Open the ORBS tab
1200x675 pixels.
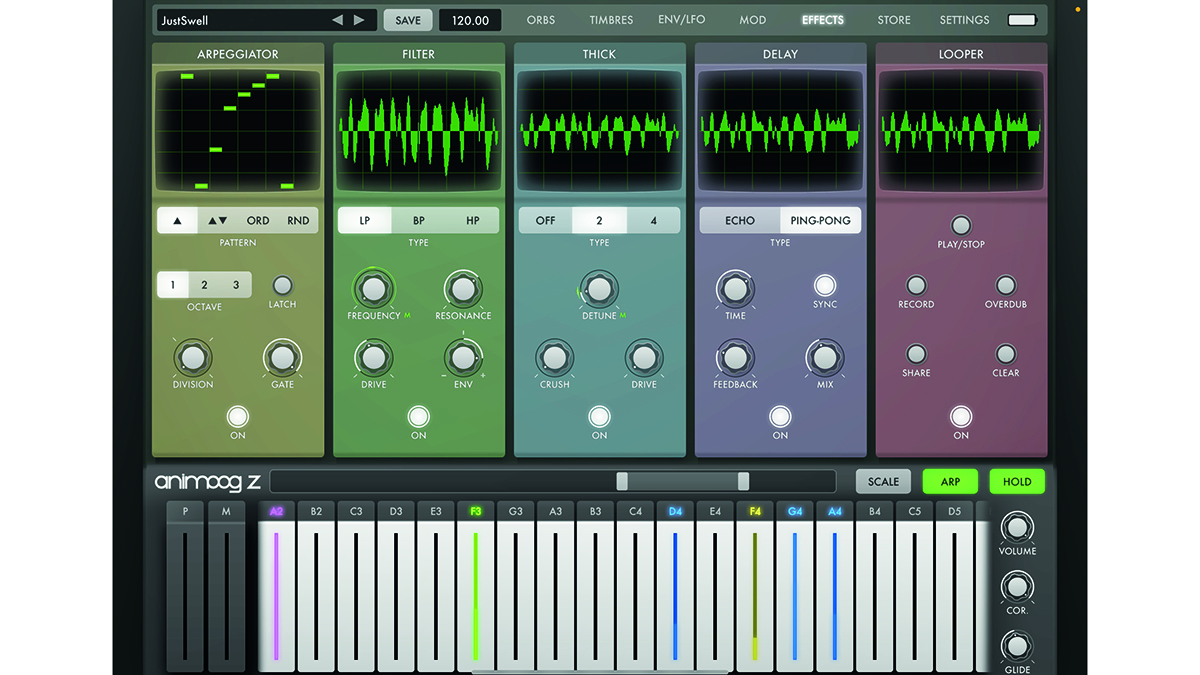[541, 20]
